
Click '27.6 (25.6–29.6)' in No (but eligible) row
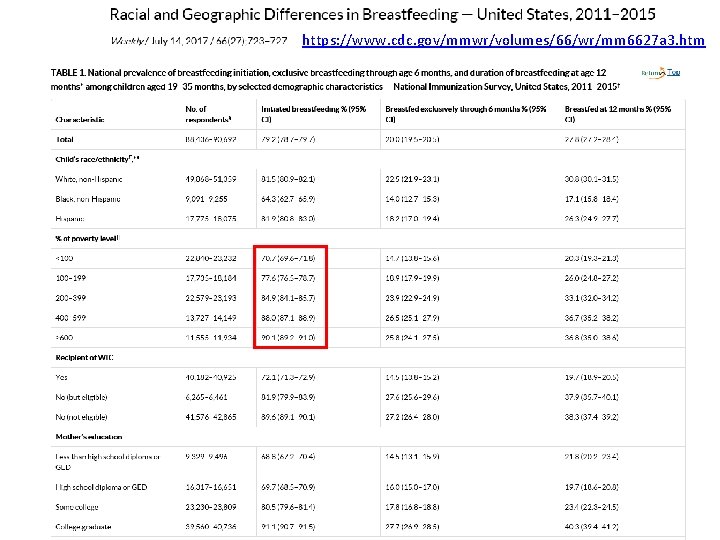(x=412, y=397)
